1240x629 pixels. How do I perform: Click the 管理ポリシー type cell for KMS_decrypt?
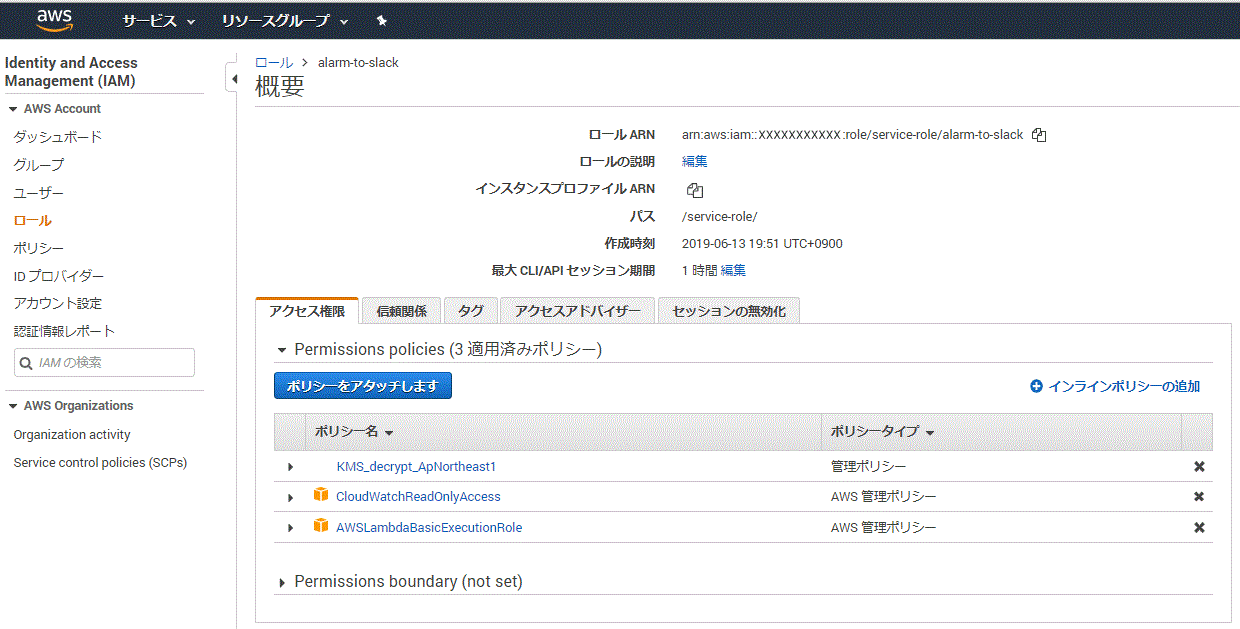[x=869, y=467]
